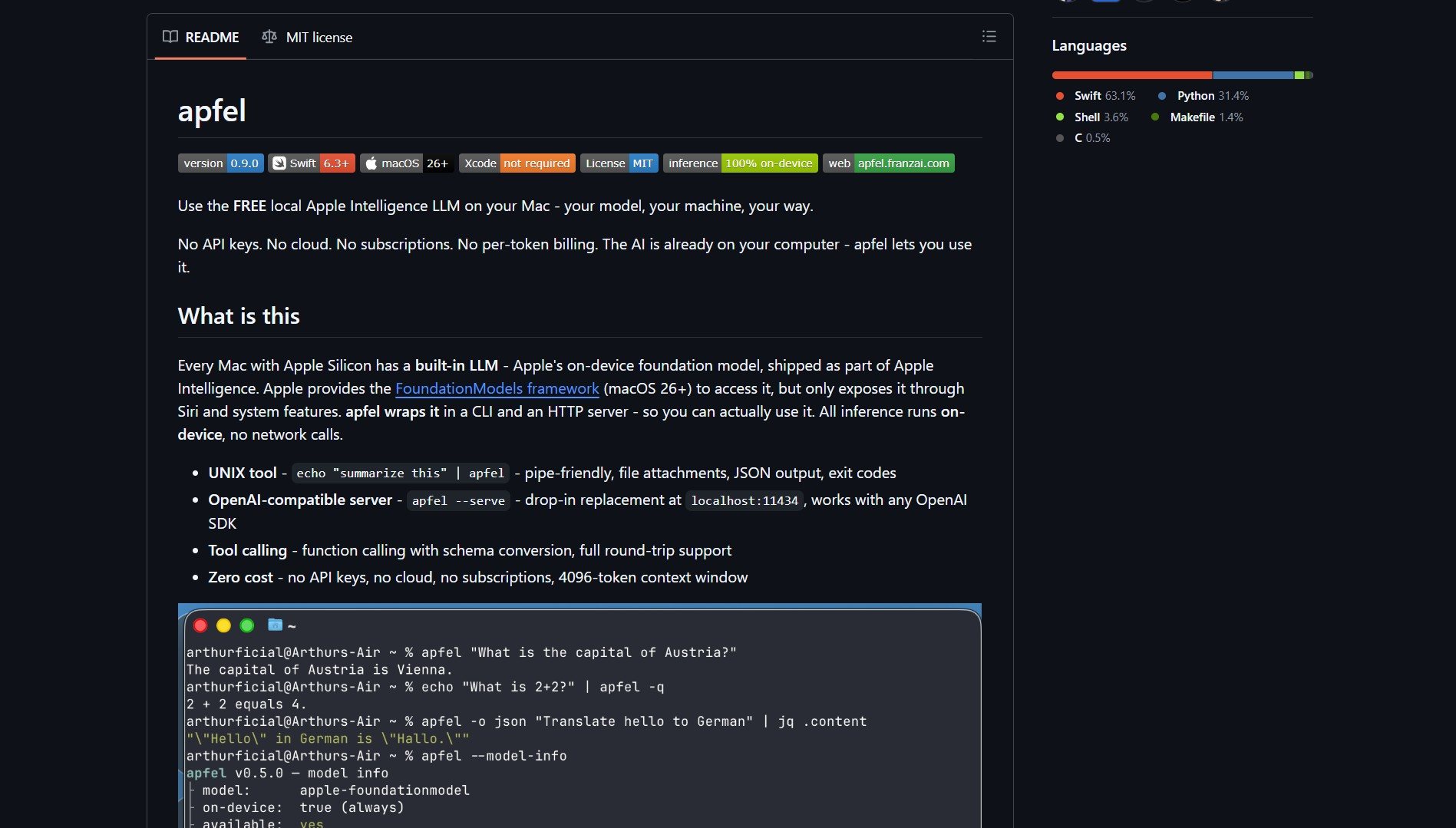Click the Apple logo on macOS badge
The image size is (1456, 828).
coord(371,163)
